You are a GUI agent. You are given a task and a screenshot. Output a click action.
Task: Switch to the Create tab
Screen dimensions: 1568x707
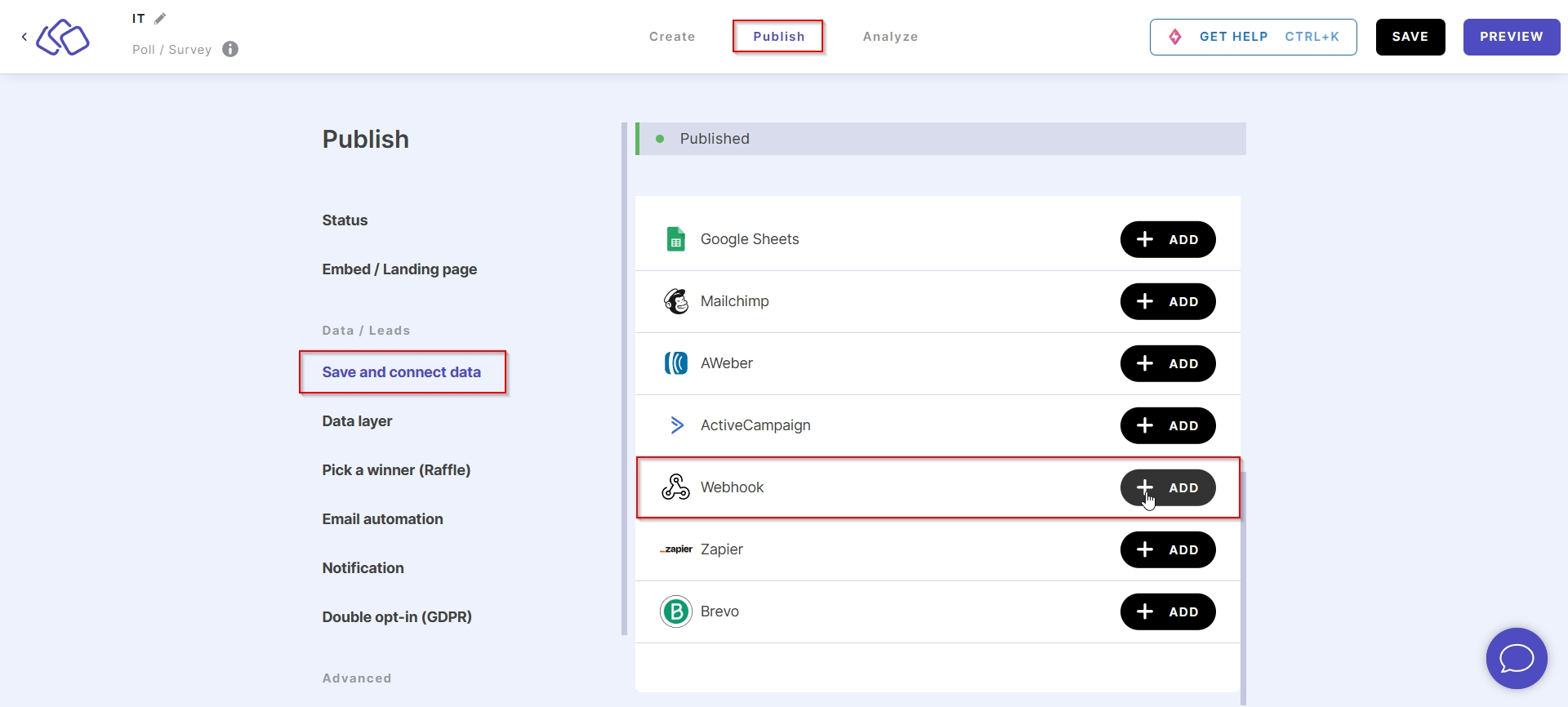[672, 37]
